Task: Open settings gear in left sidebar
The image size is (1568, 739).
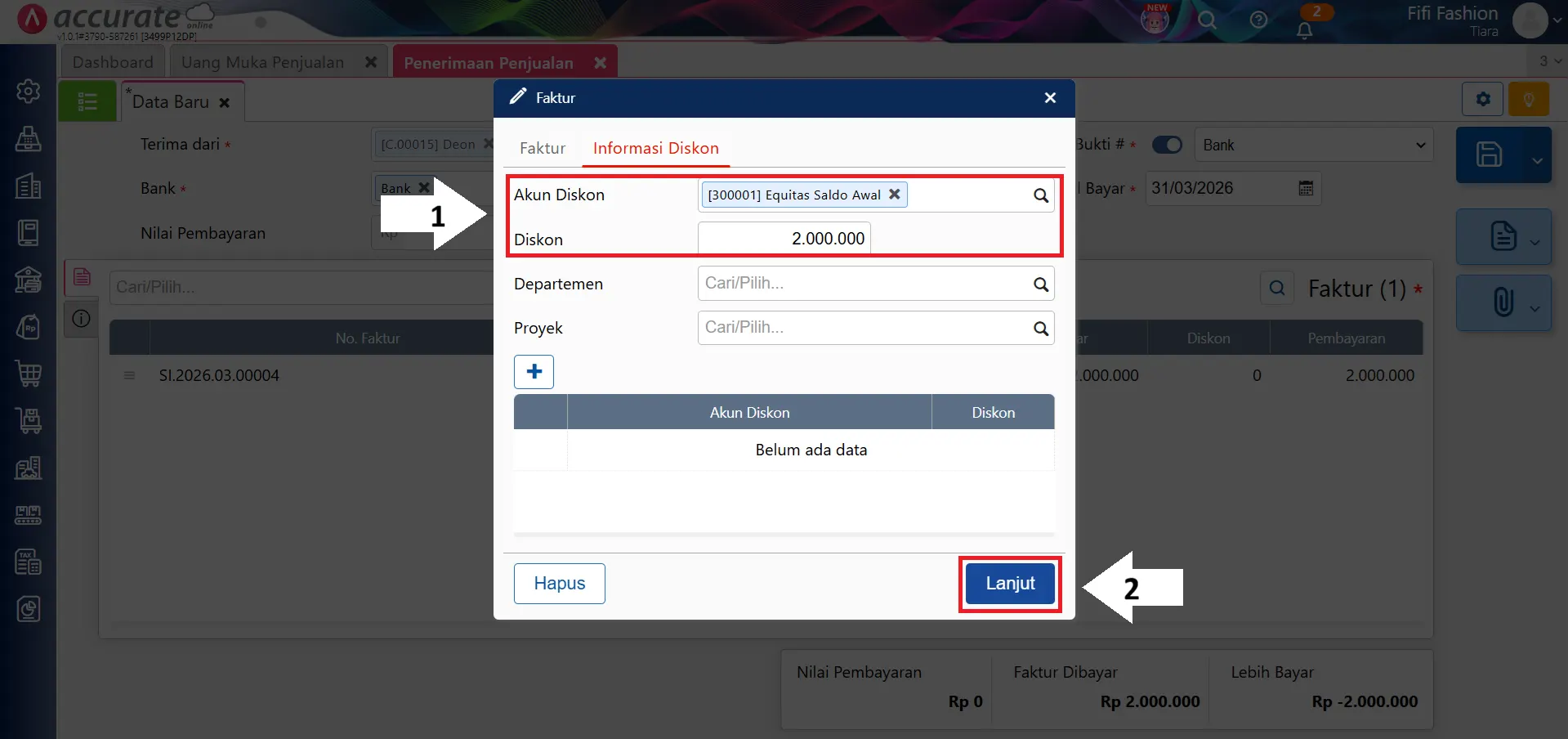Action: 29,91
